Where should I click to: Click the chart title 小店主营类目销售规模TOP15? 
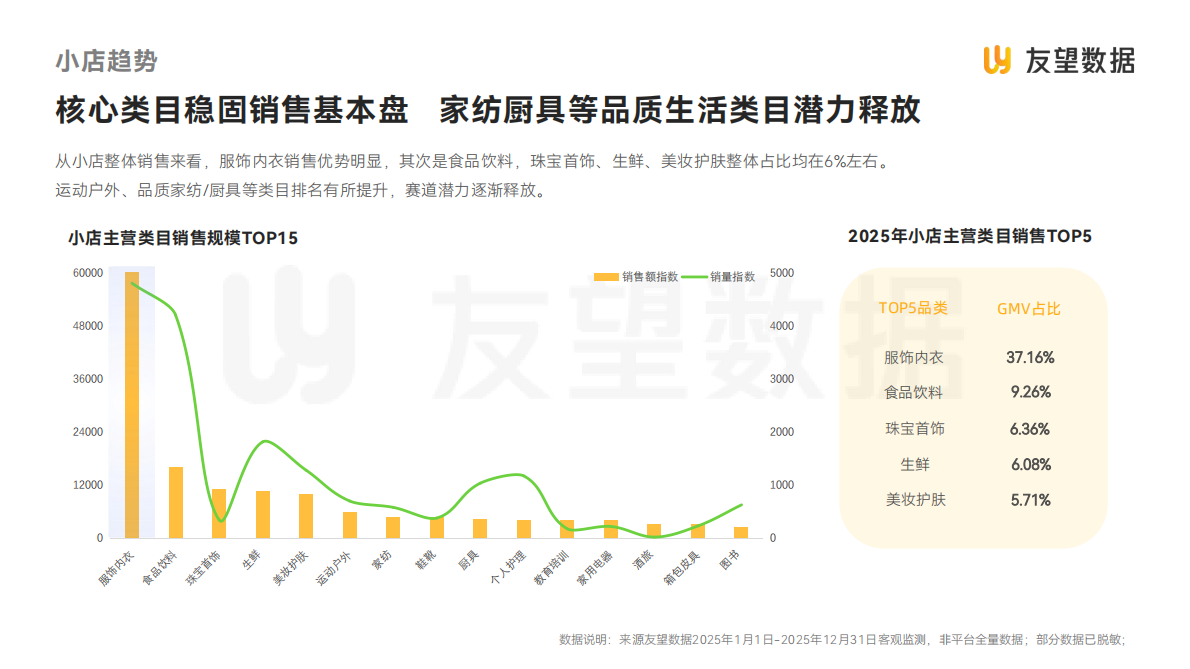[182, 239]
